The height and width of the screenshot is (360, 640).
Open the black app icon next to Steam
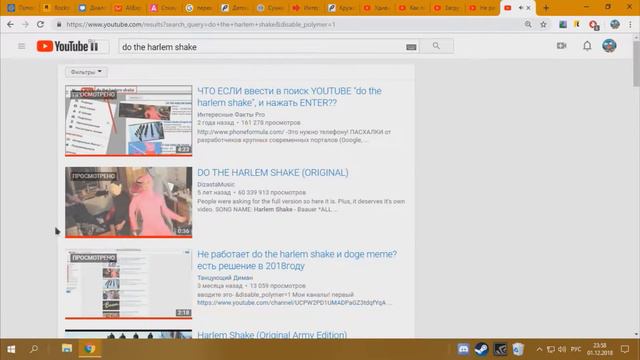(500, 349)
